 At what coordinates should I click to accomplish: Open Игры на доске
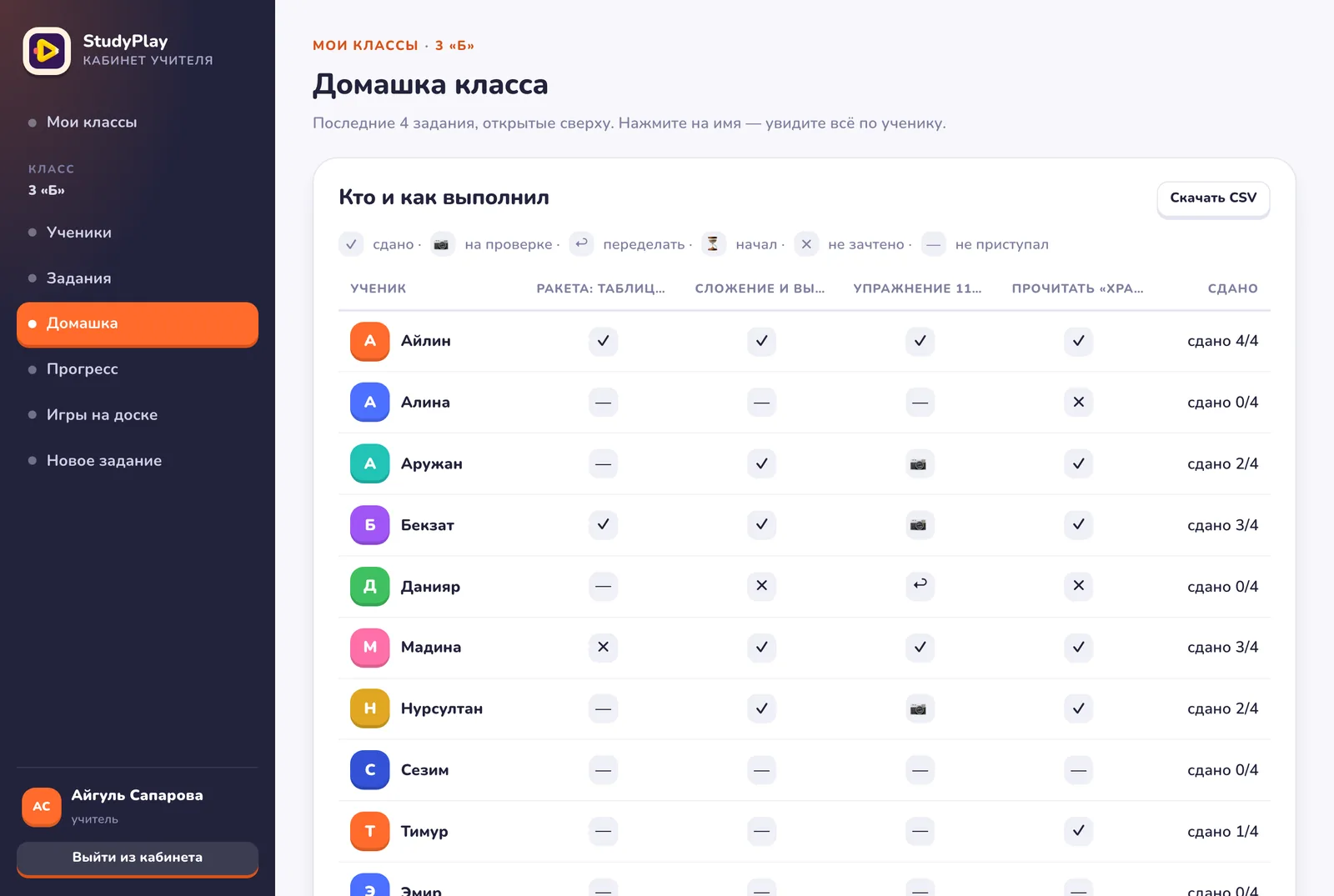(x=138, y=415)
